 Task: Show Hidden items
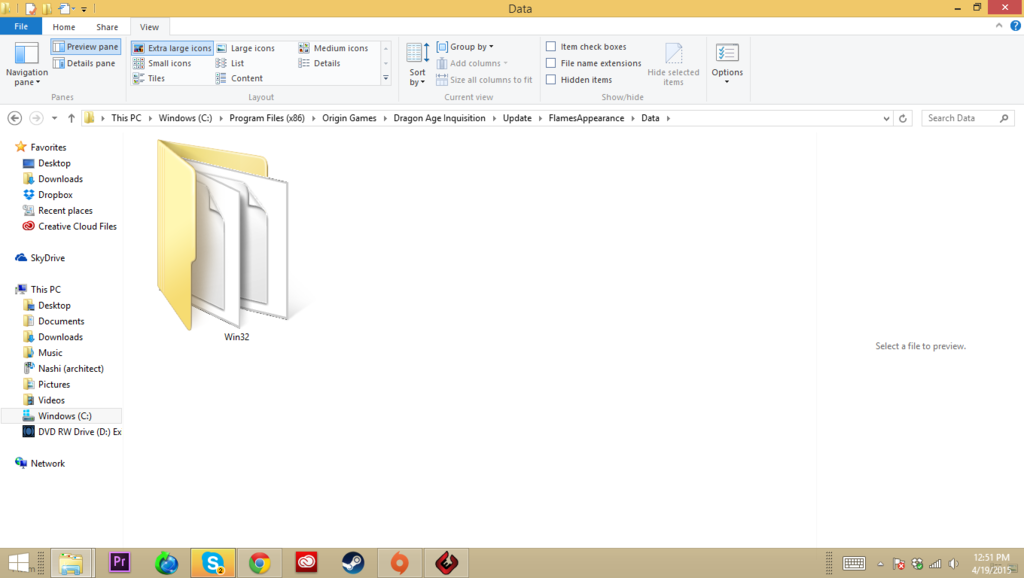point(551,79)
